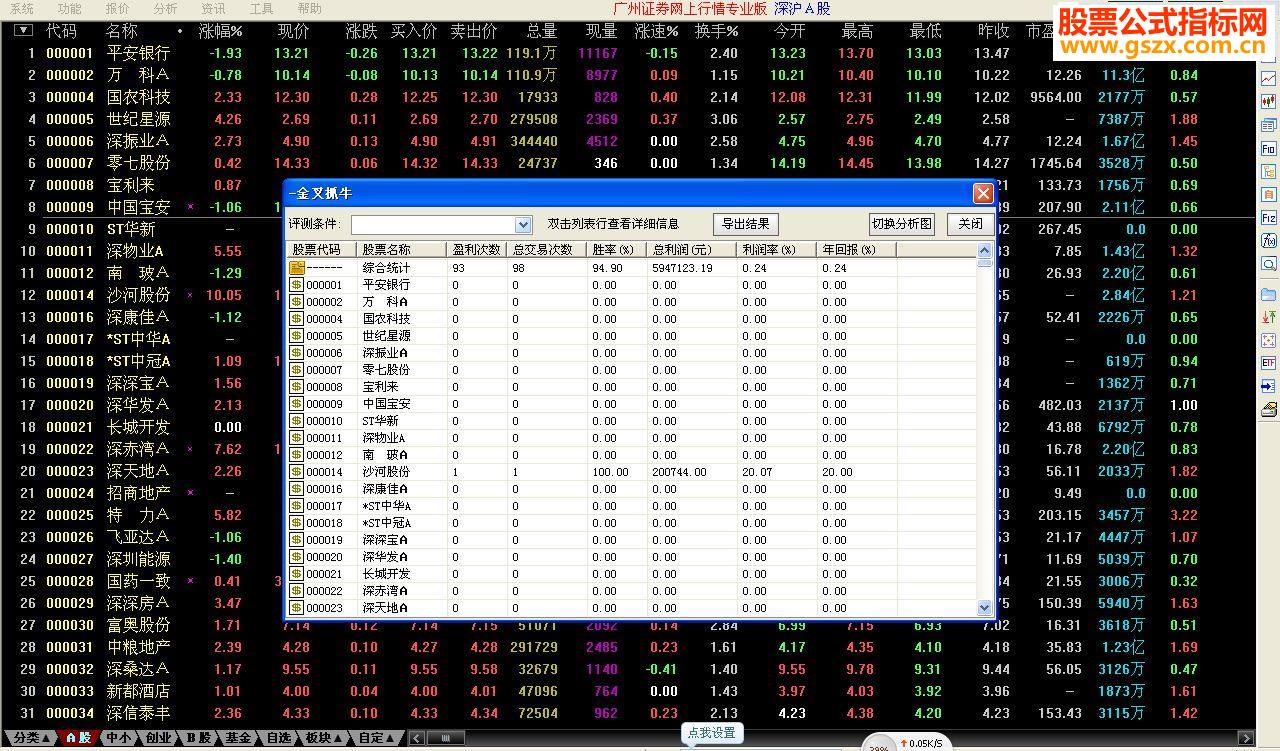The width and height of the screenshot is (1280, 751).
Task: Open the 报价 menu
Action: (117, 8)
